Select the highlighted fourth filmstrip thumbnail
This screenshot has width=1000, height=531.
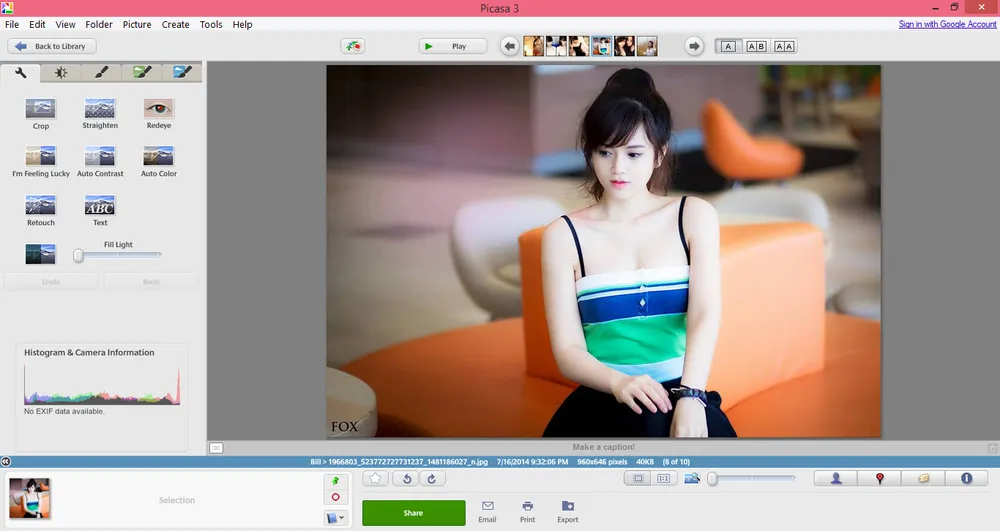click(x=601, y=47)
